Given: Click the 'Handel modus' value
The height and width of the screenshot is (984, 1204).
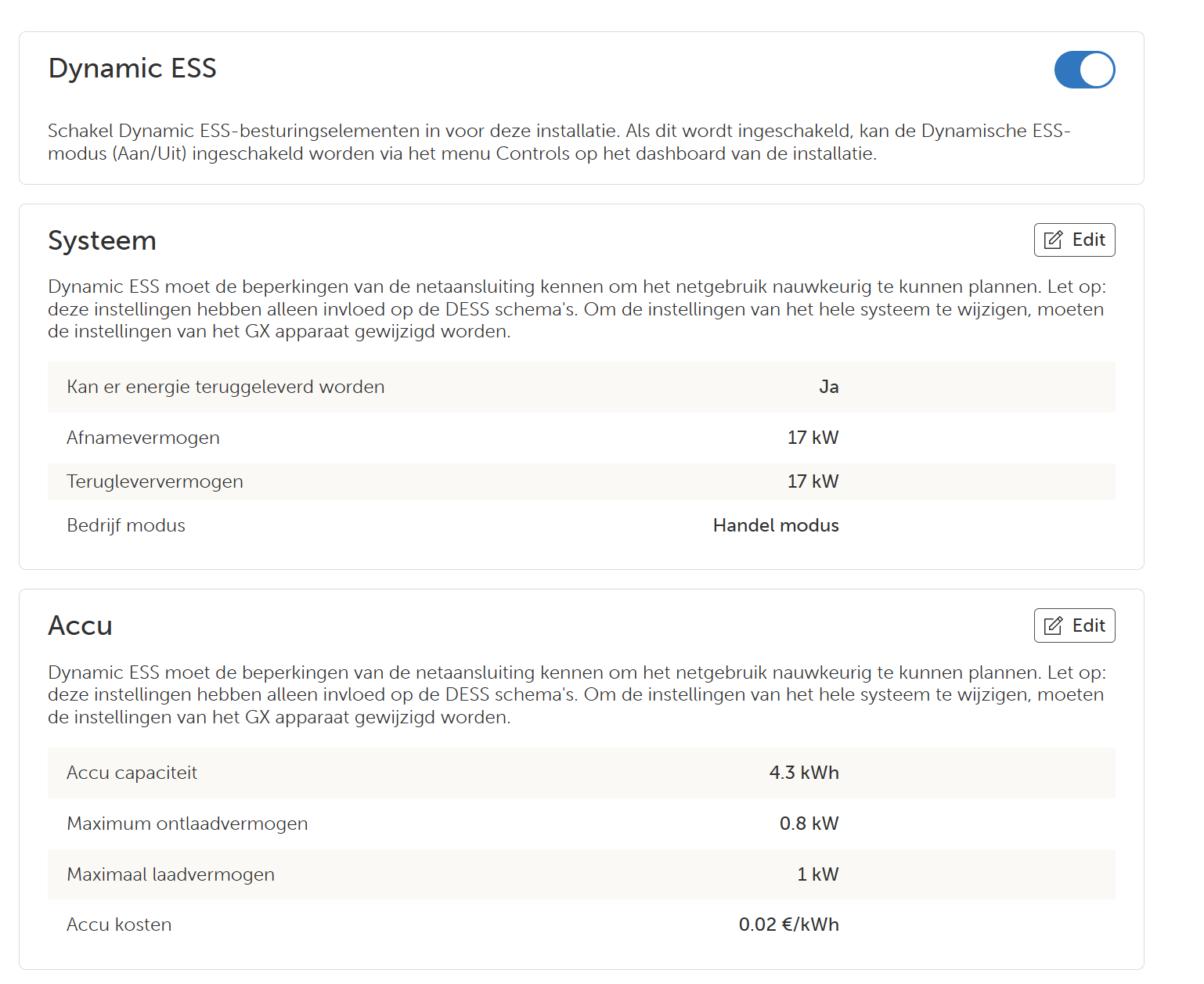Looking at the screenshot, I should (775, 525).
